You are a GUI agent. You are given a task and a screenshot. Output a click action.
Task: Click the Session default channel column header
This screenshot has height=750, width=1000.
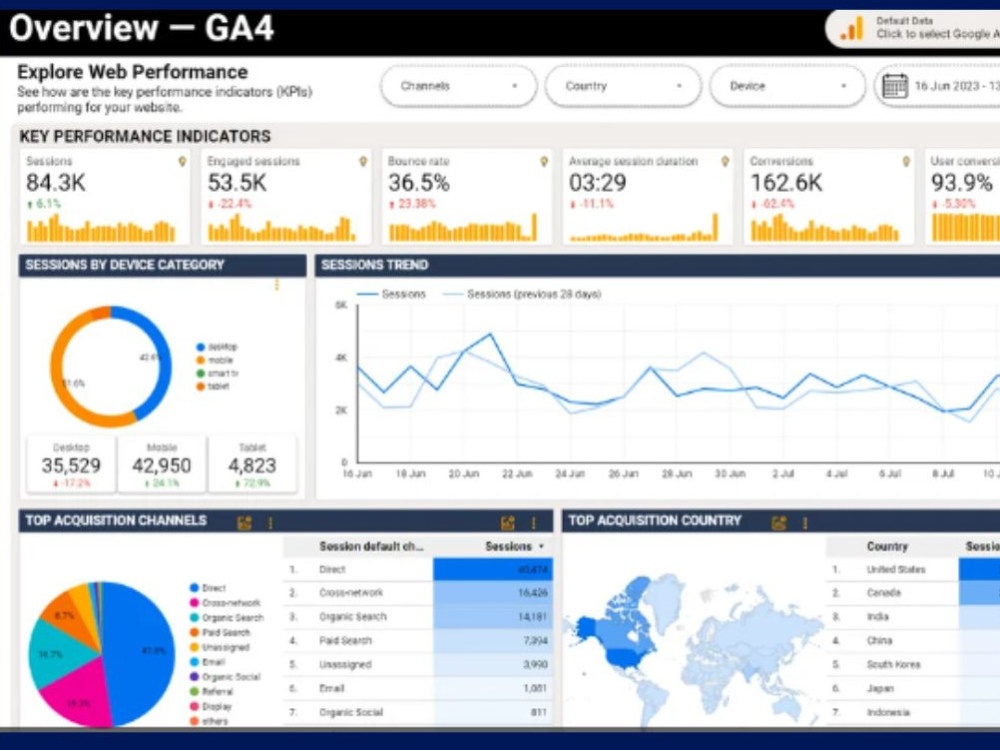[371, 547]
